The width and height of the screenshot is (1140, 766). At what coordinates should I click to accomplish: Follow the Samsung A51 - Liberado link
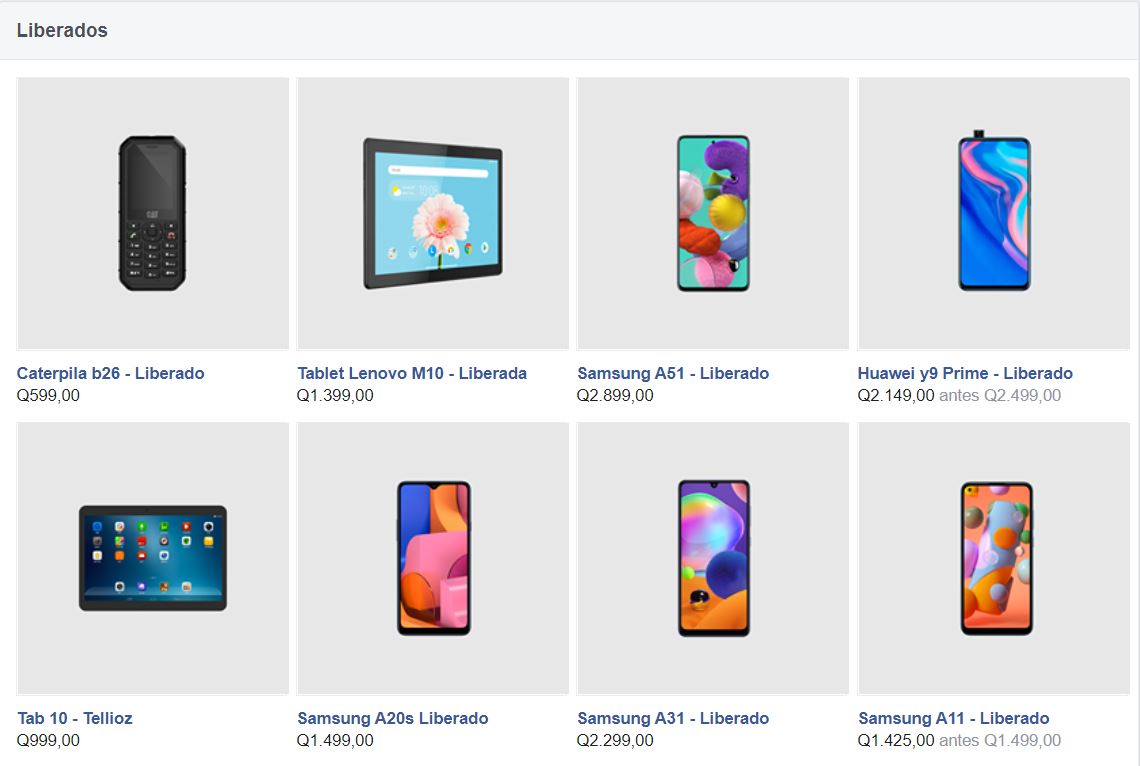[673, 374]
